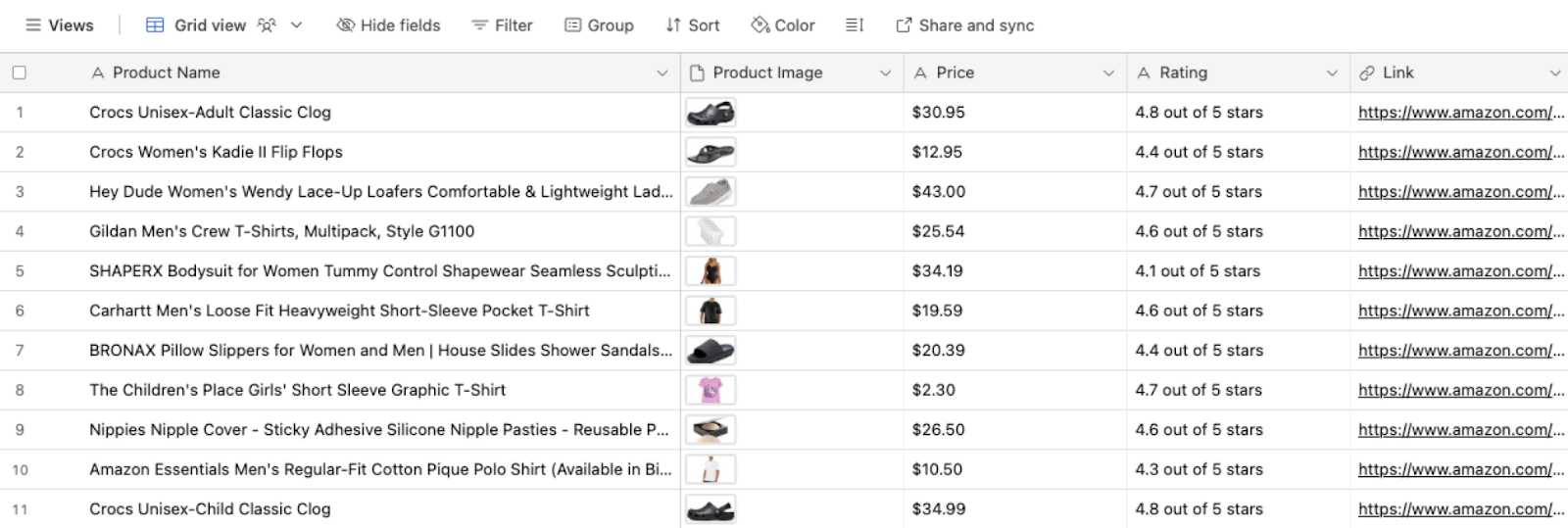Open Nippies Nipple Cover thumbnail
This screenshot has height=528, width=1568.
pos(710,430)
